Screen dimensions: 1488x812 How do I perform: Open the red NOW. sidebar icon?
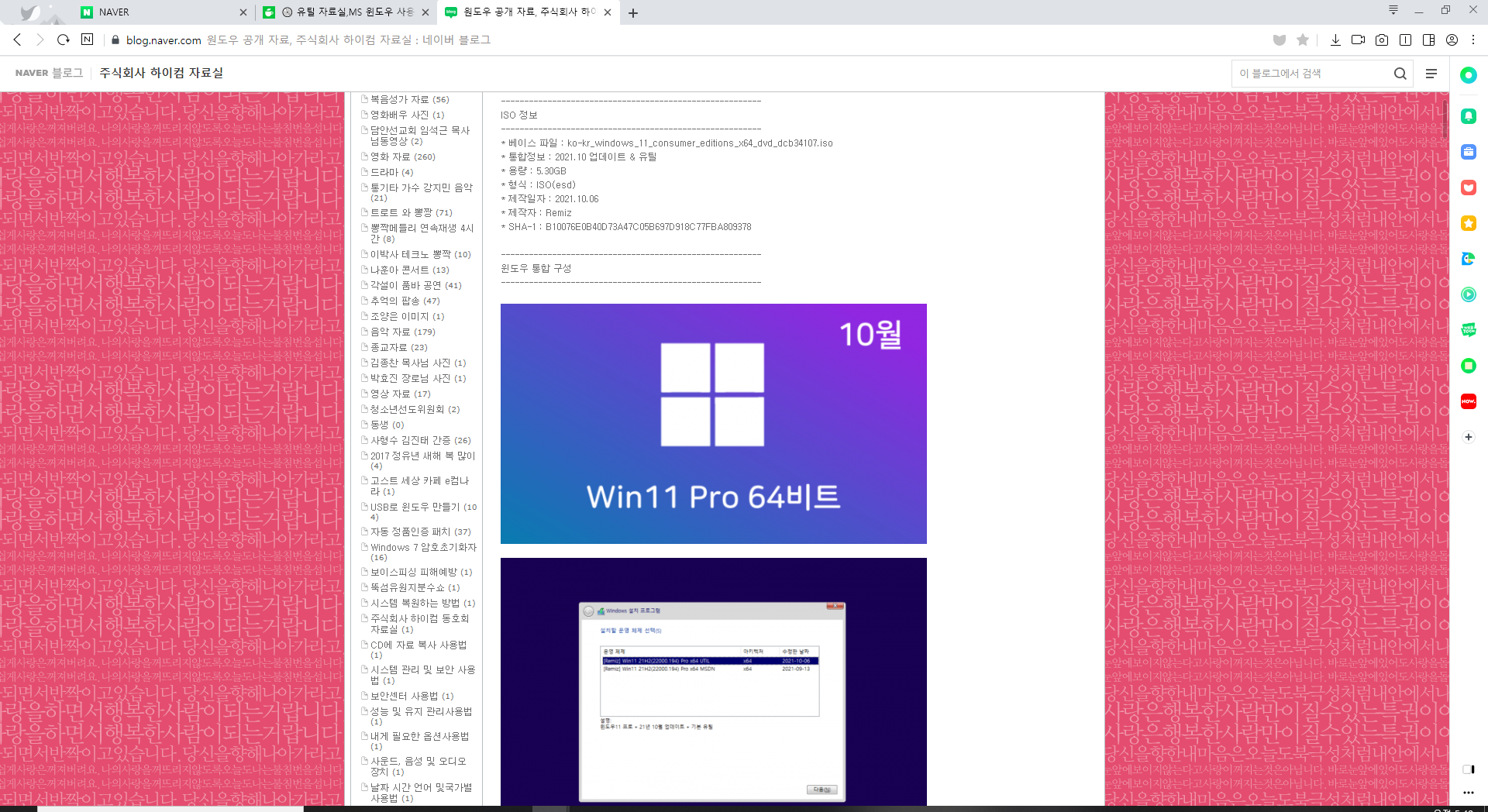[1468, 401]
